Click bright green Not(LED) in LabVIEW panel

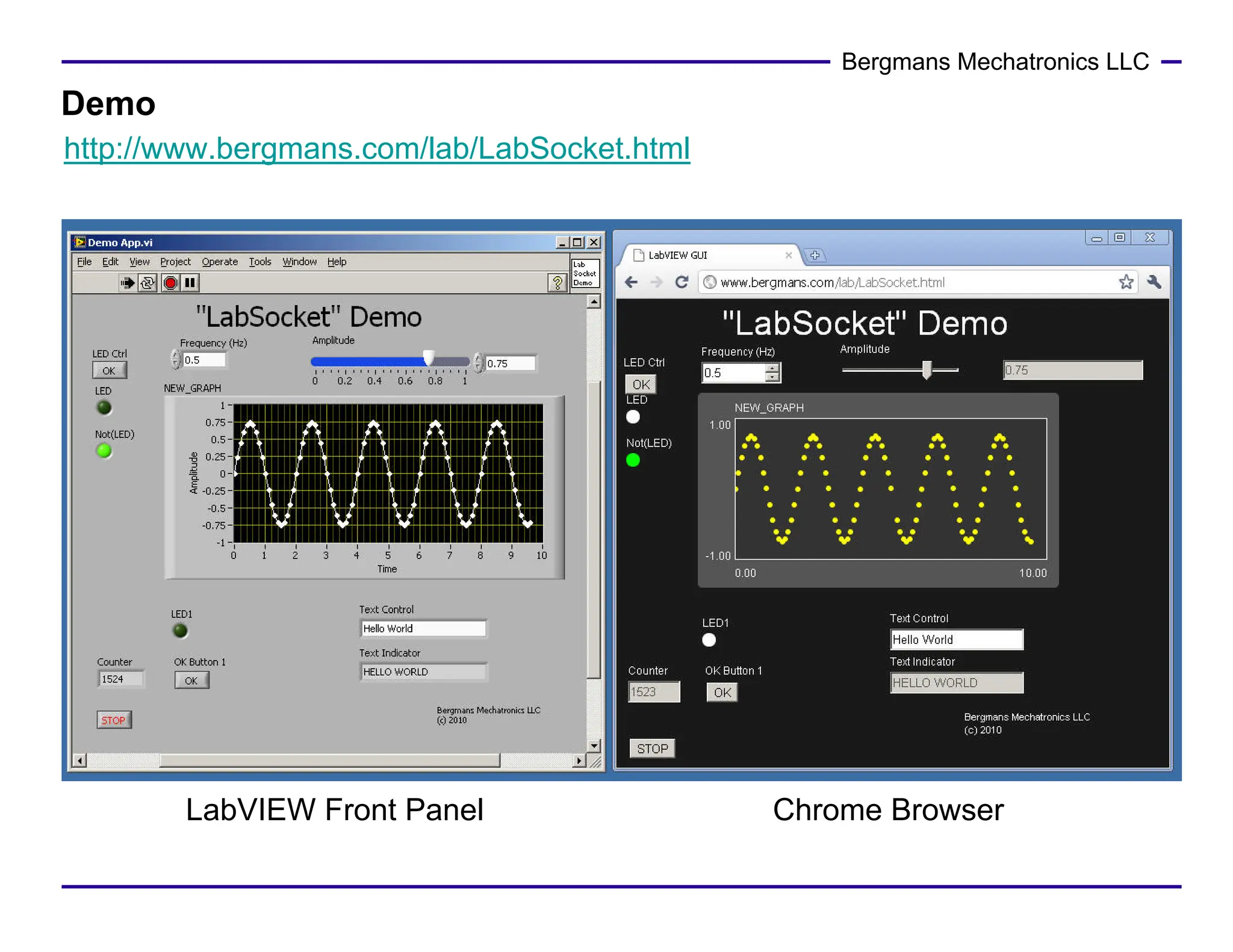104,450
